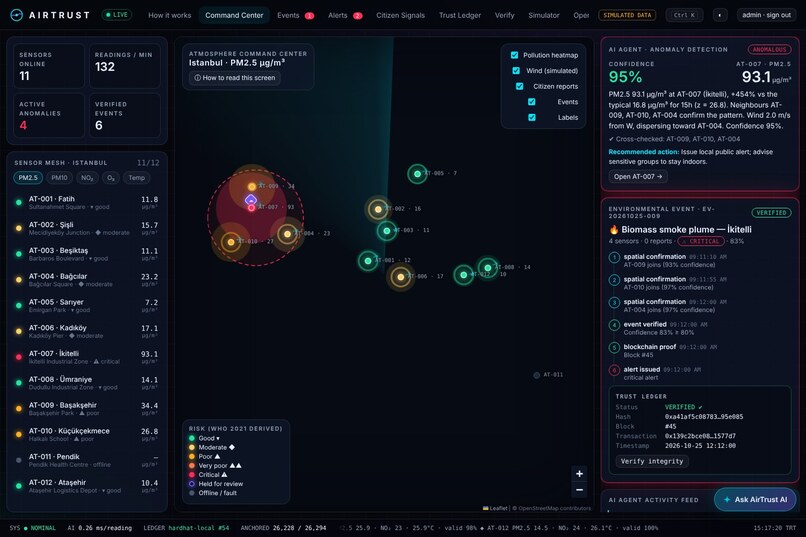806x537 pixels.
Task: Click the Leaflet attribution link
Action: (x=495, y=508)
